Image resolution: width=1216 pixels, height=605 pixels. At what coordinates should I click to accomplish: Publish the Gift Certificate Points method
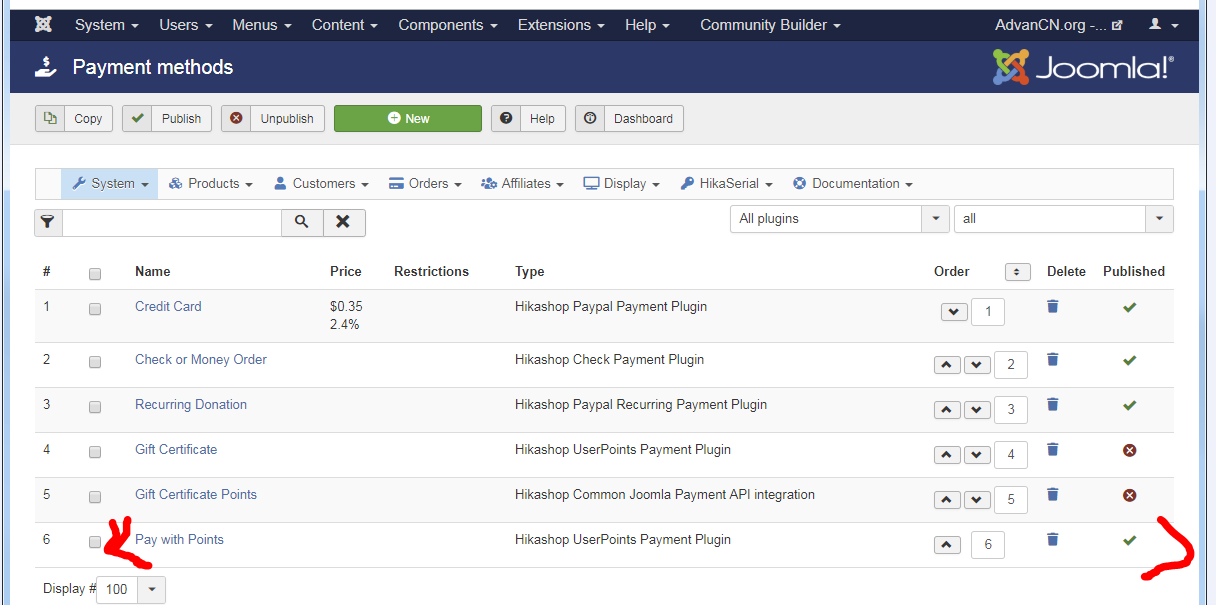1129,495
